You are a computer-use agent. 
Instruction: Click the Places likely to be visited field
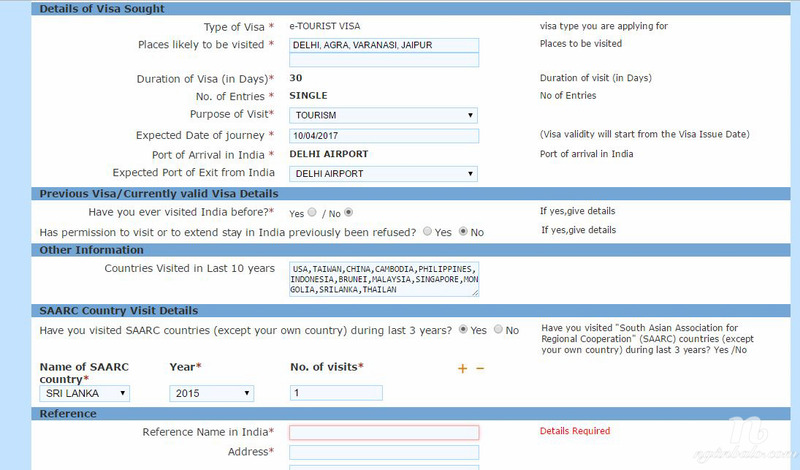(x=384, y=45)
